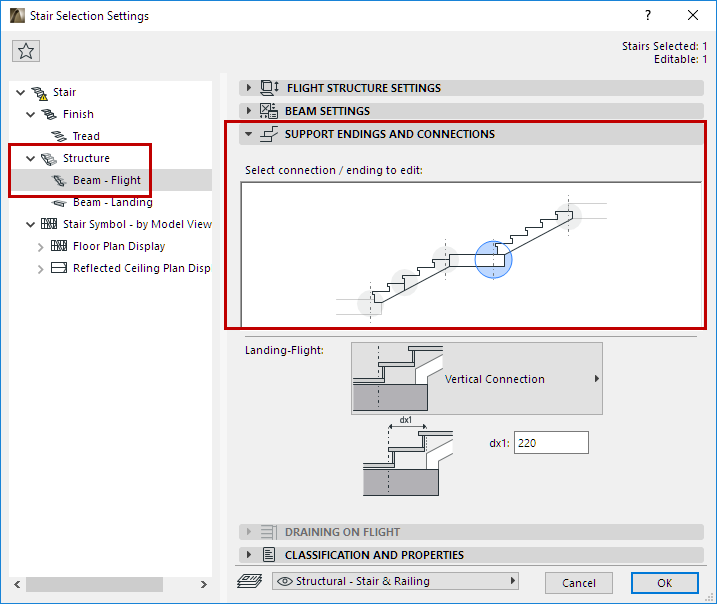The image size is (717, 604).
Task: Click the Support Endings and Connections icon
Action: [x=268, y=134]
